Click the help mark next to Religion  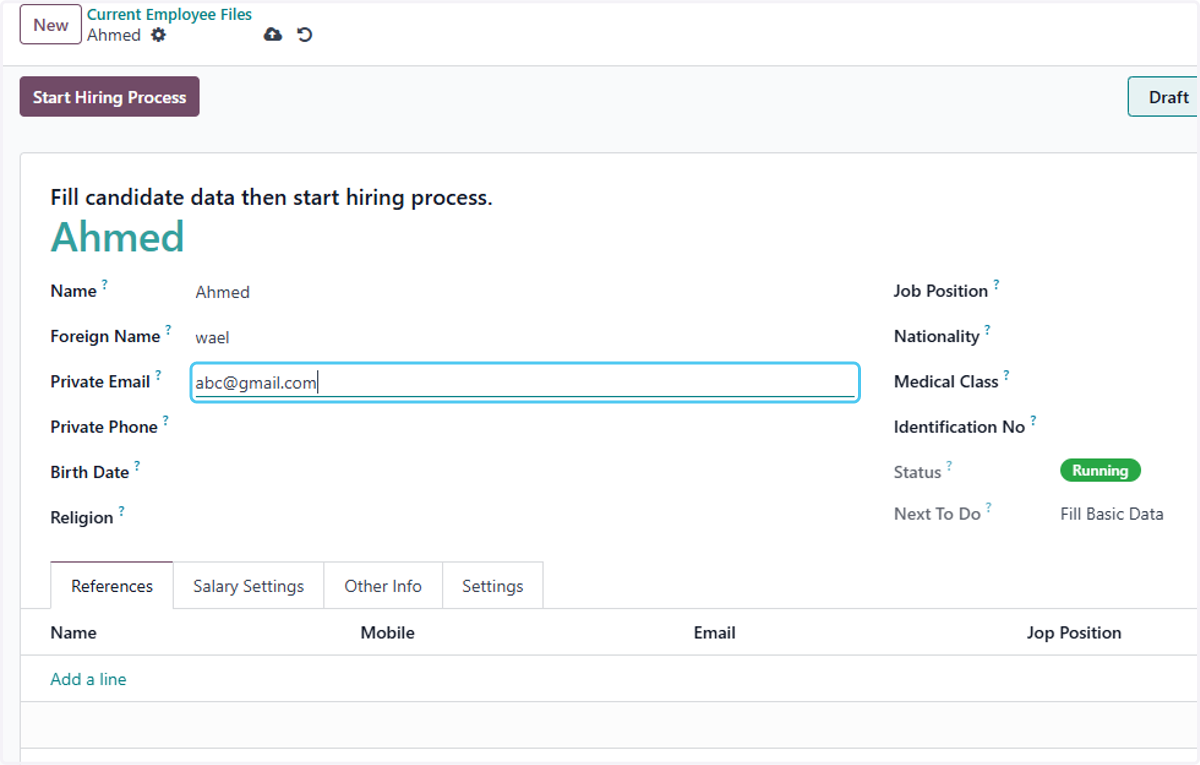pos(121,511)
